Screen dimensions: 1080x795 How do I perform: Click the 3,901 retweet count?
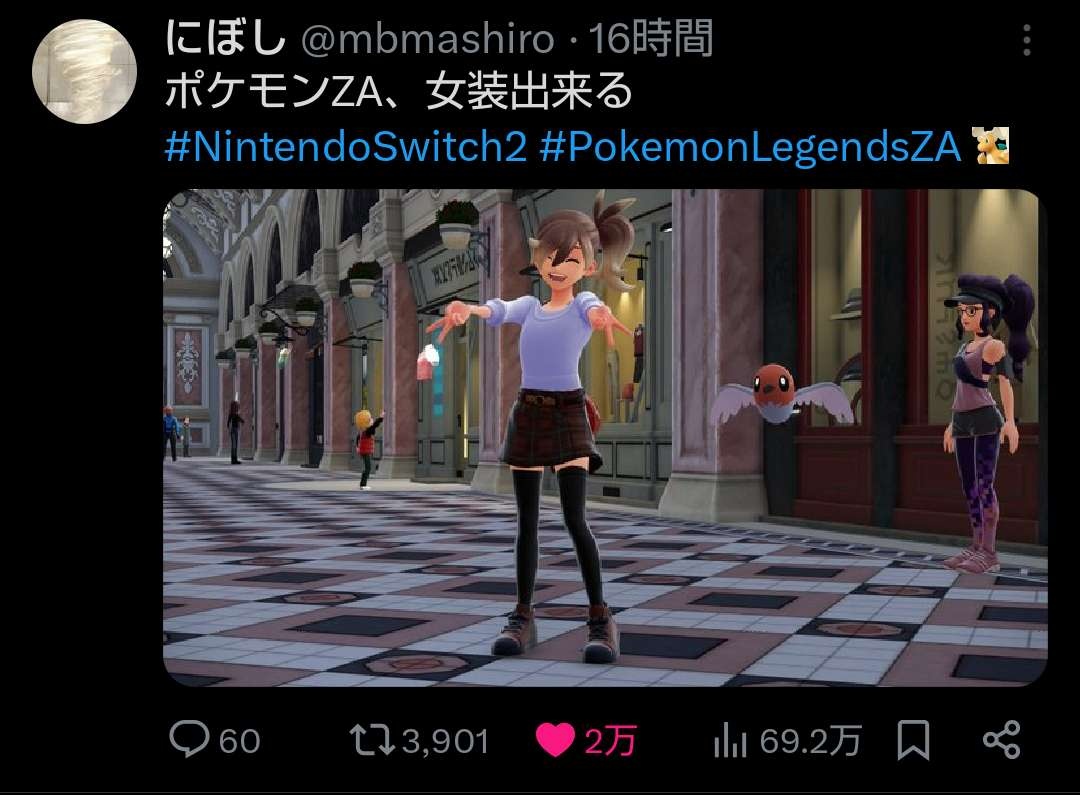(446, 742)
